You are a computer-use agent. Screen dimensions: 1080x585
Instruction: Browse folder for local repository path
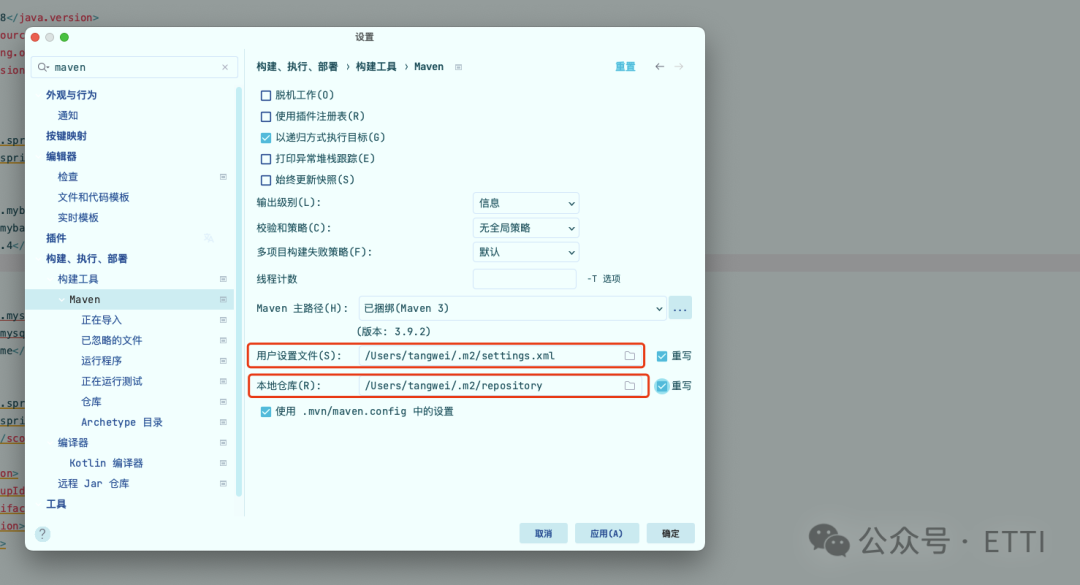[x=630, y=386]
